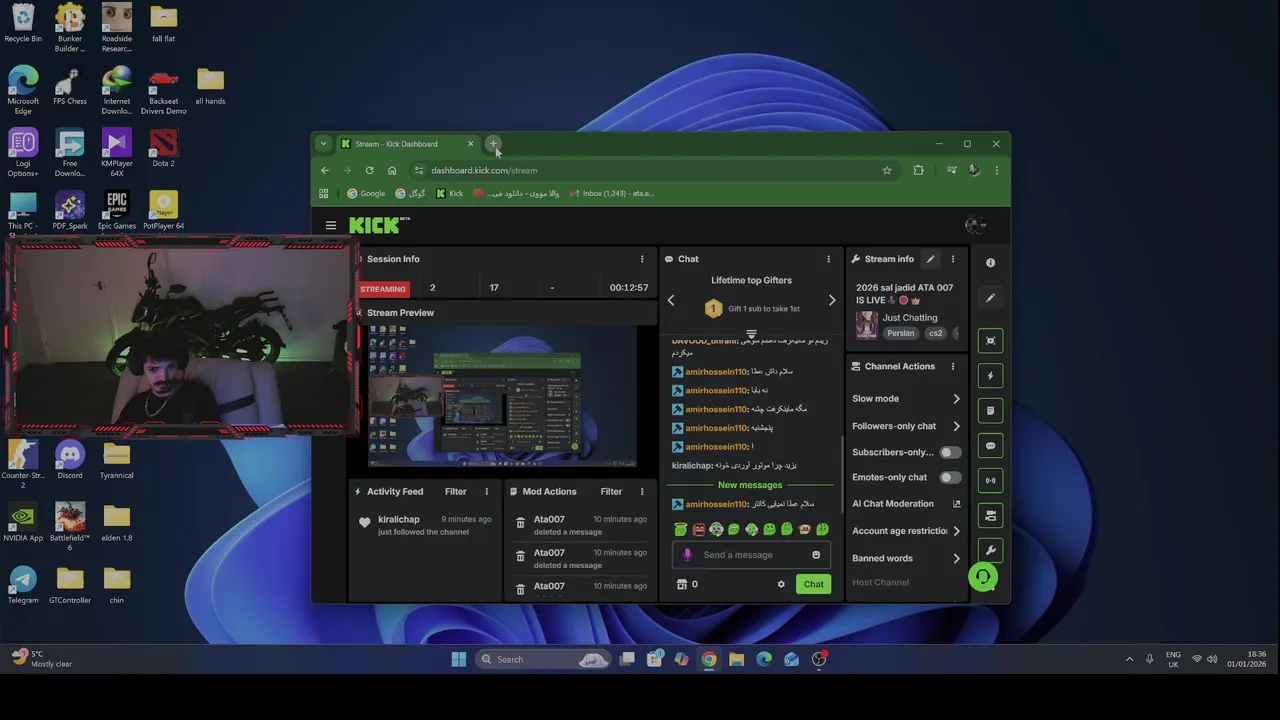Click the wrench icon in right sidebar
The width and height of the screenshot is (1280, 720).
point(990,551)
